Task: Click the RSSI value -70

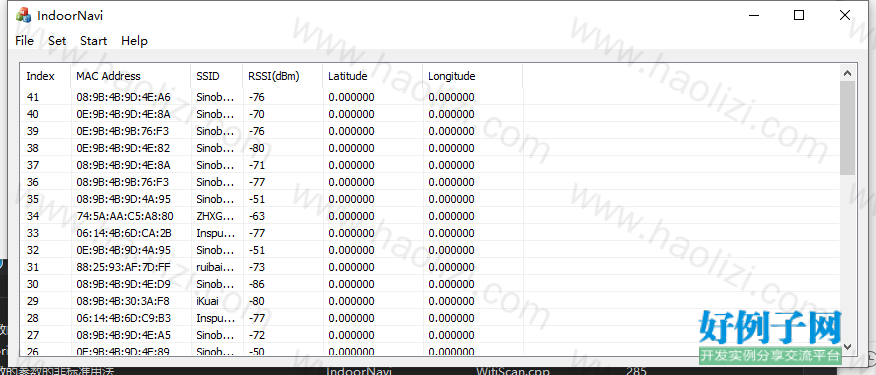Action: pyautogui.click(x=257, y=114)
